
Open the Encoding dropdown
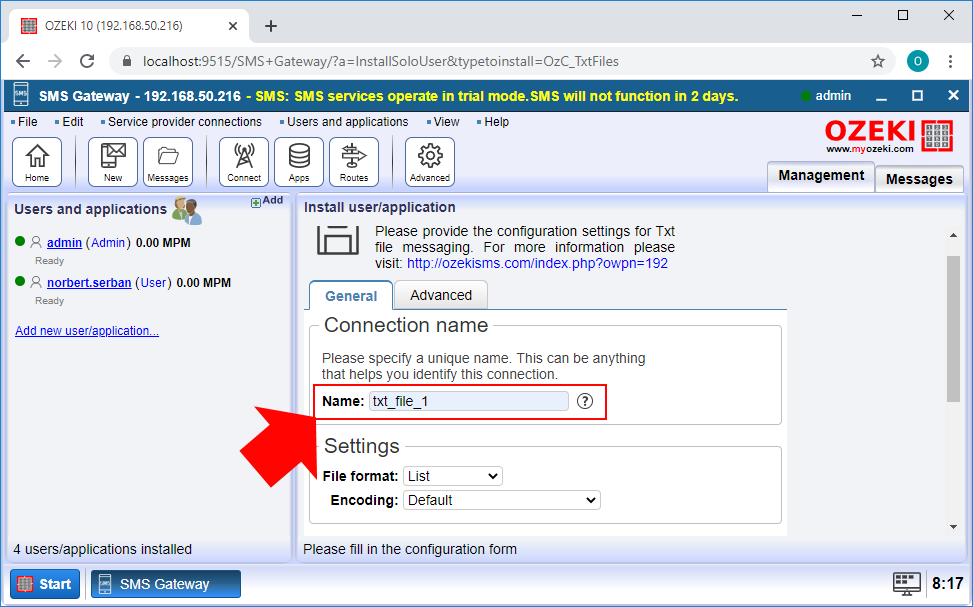(x=501, y=500)
